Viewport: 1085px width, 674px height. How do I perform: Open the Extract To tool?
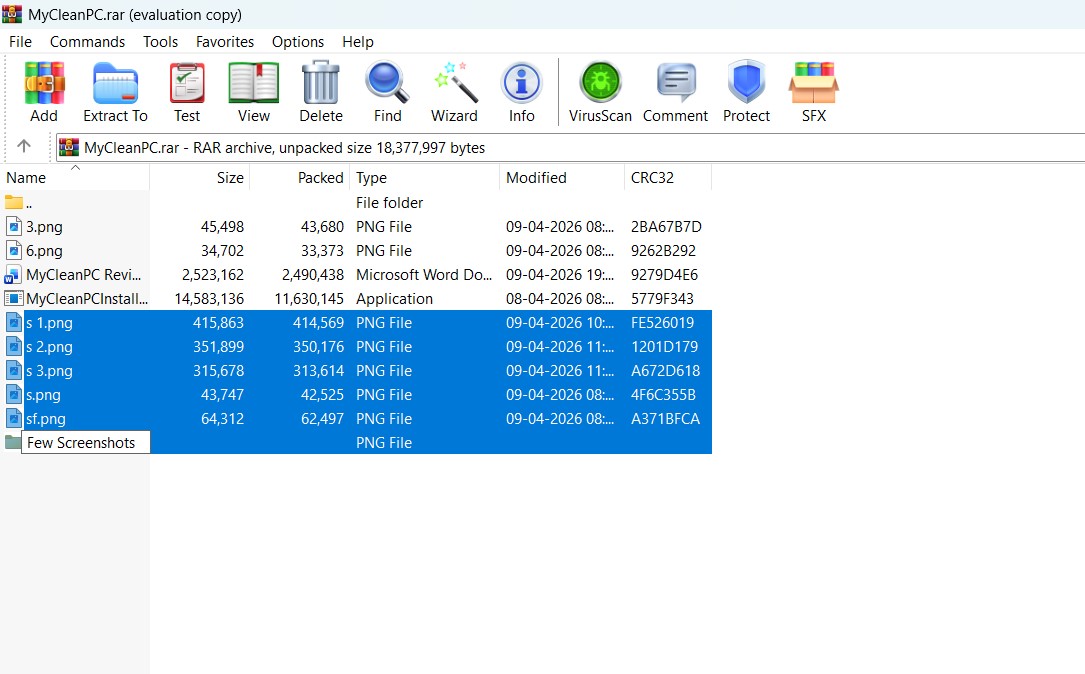click(115, 82)
